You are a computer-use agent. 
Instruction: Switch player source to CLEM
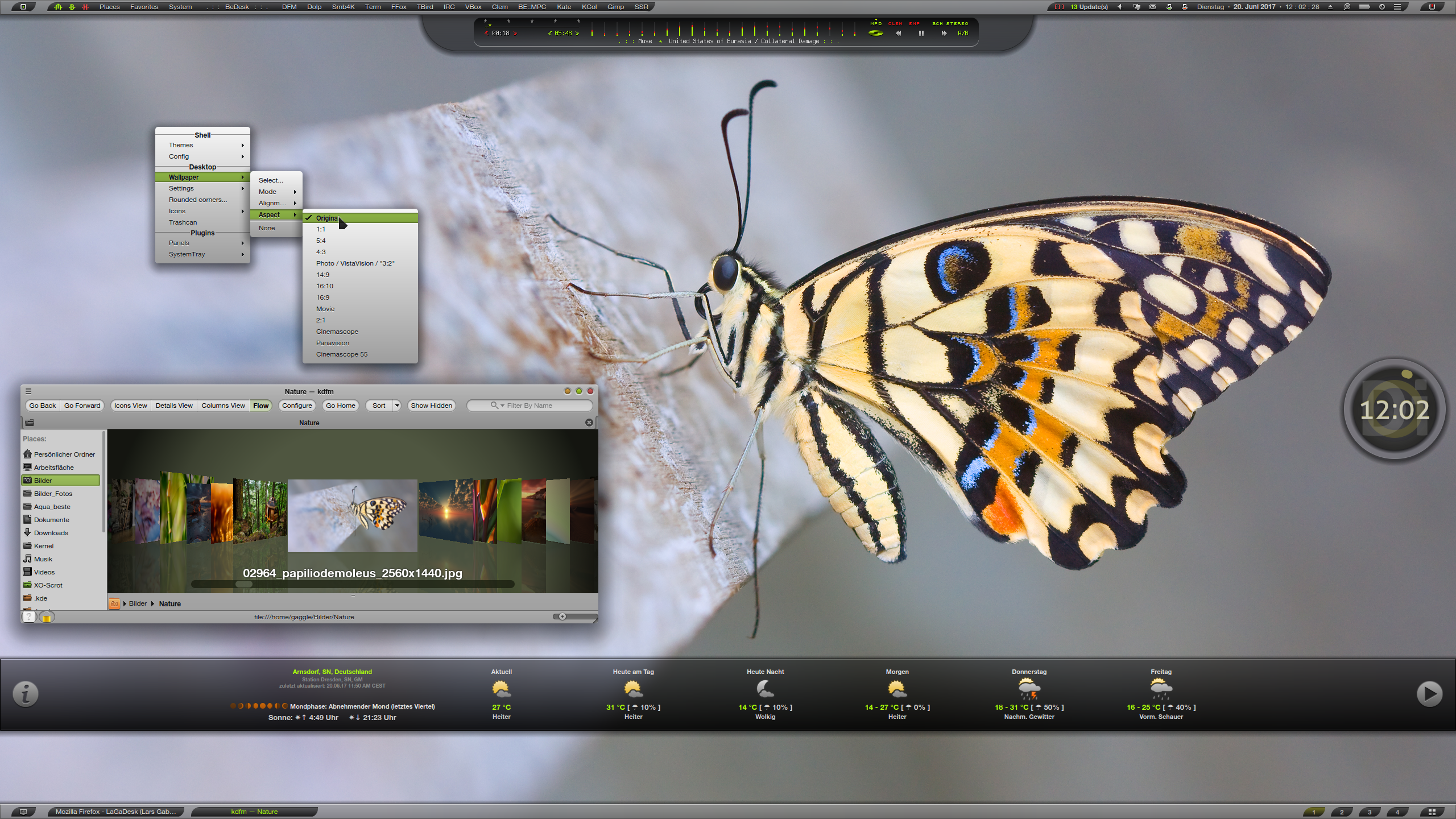pos(895,23)
